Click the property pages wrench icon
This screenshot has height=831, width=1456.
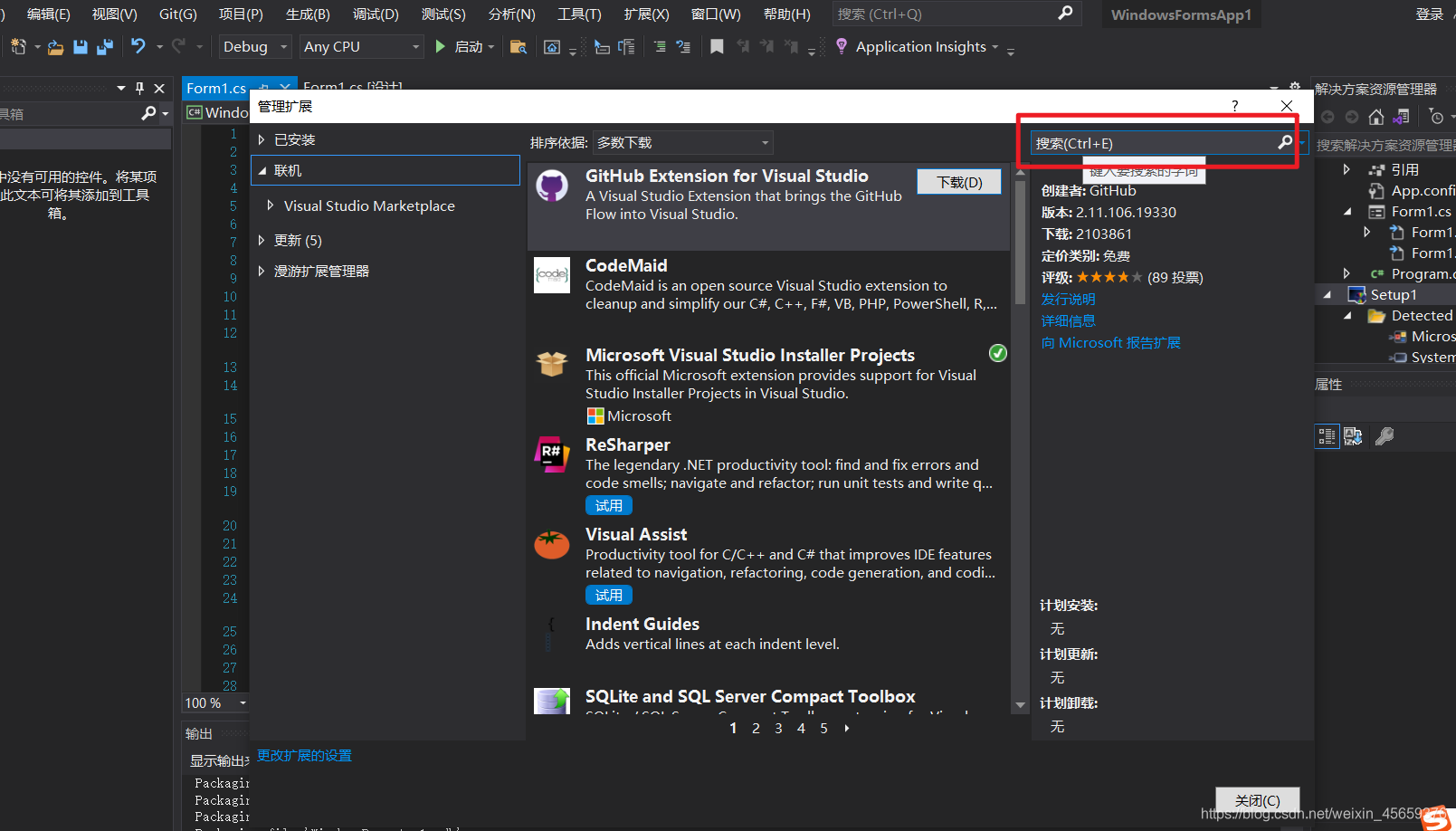coord(1385,437)
